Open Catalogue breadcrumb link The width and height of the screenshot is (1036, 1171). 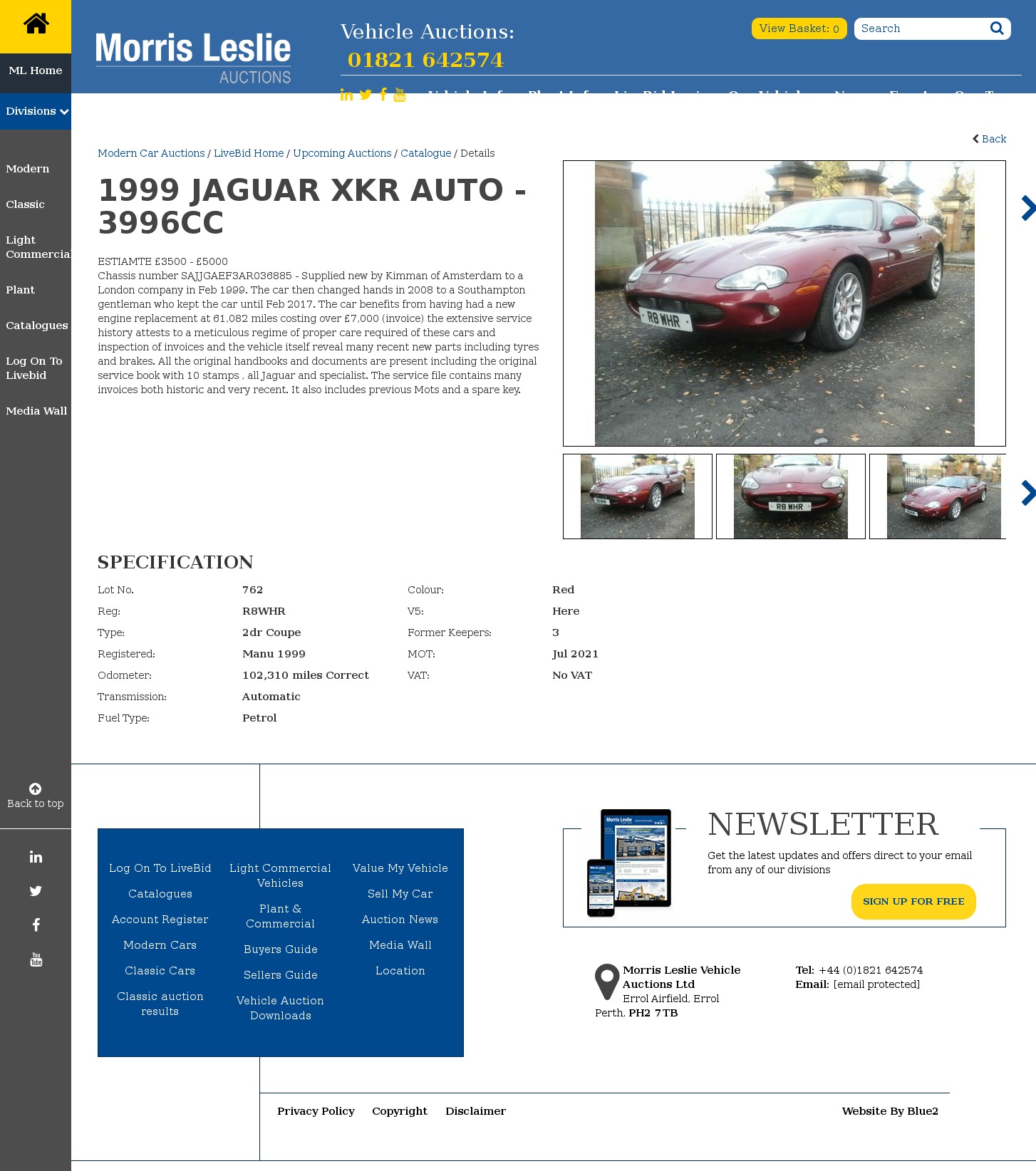(x=426, y=153)
